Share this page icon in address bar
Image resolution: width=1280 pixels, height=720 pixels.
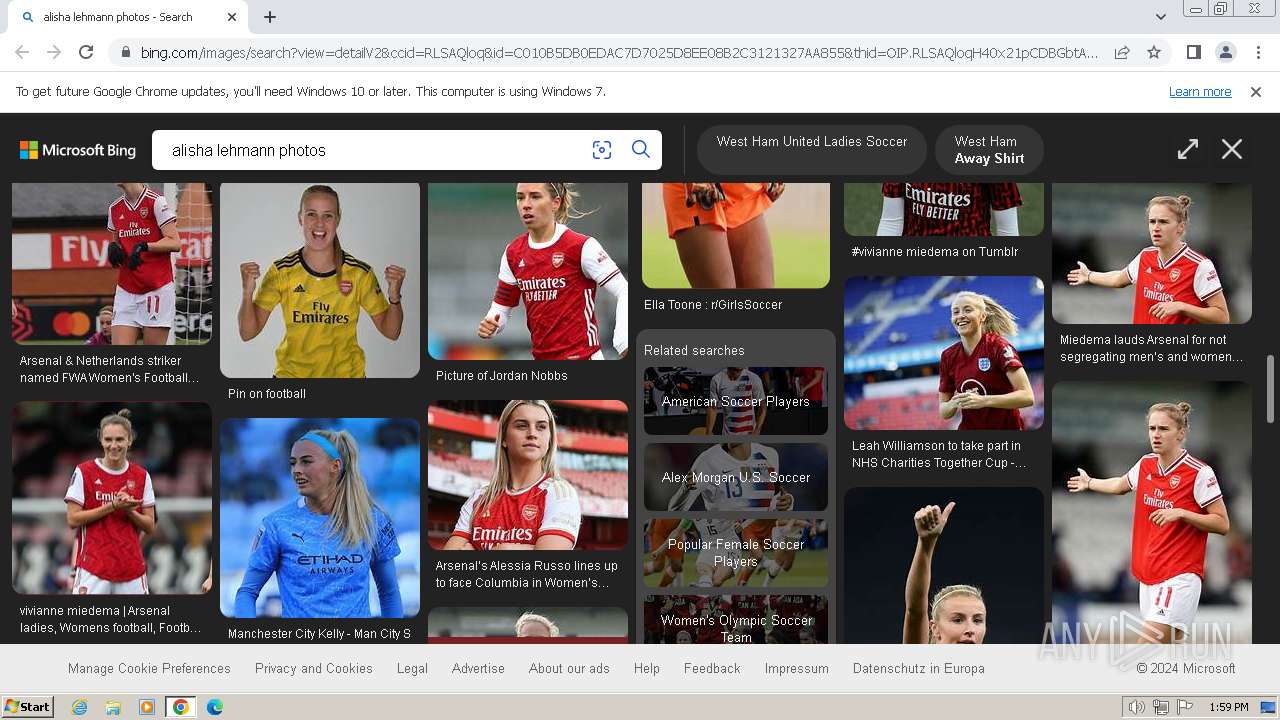tap(1122, 52)
